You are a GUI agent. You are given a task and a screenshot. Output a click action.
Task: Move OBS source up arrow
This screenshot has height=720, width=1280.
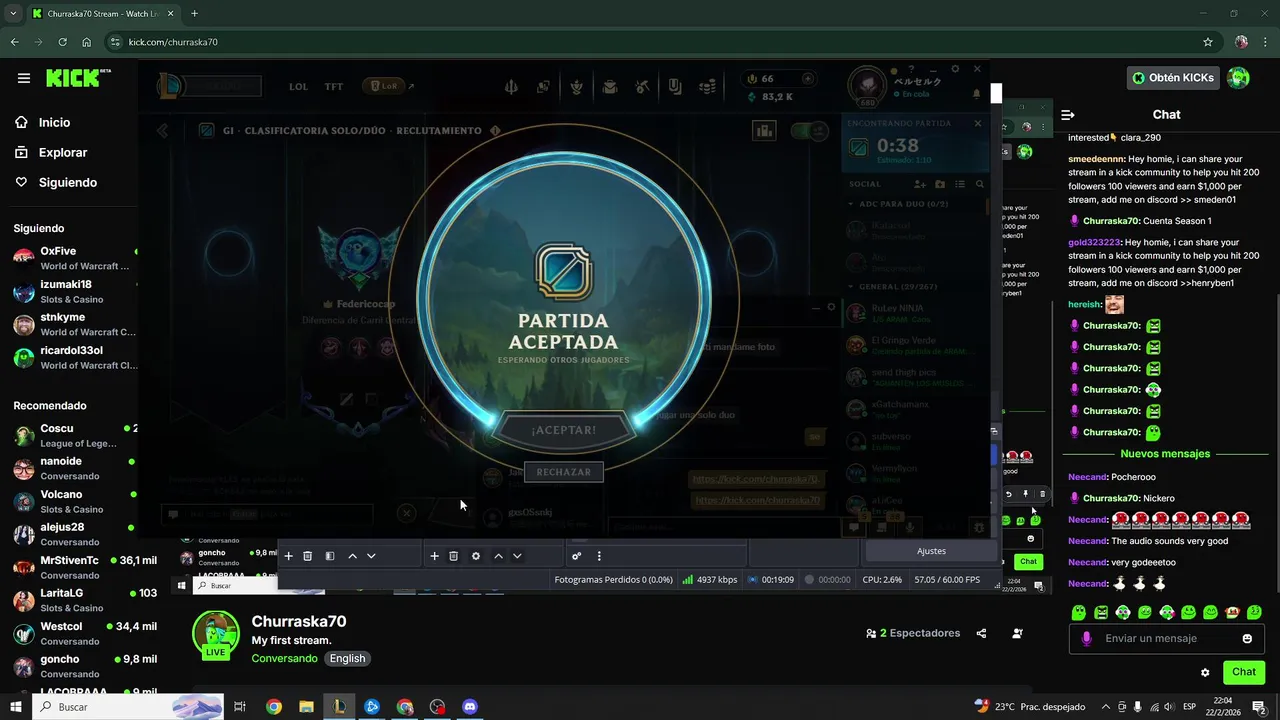click(x=498, y=556)
